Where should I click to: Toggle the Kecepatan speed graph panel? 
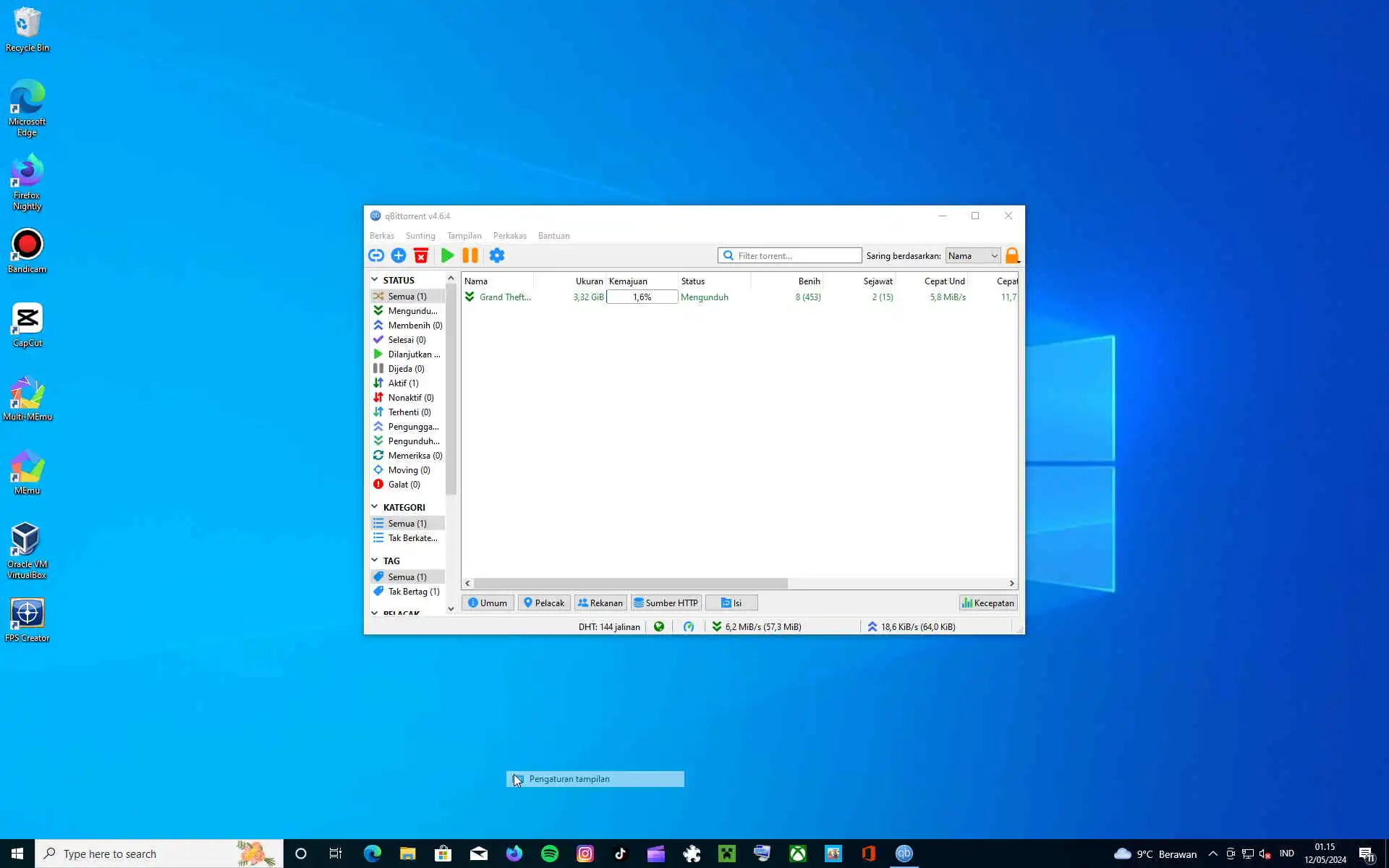(x=987, y=603)
